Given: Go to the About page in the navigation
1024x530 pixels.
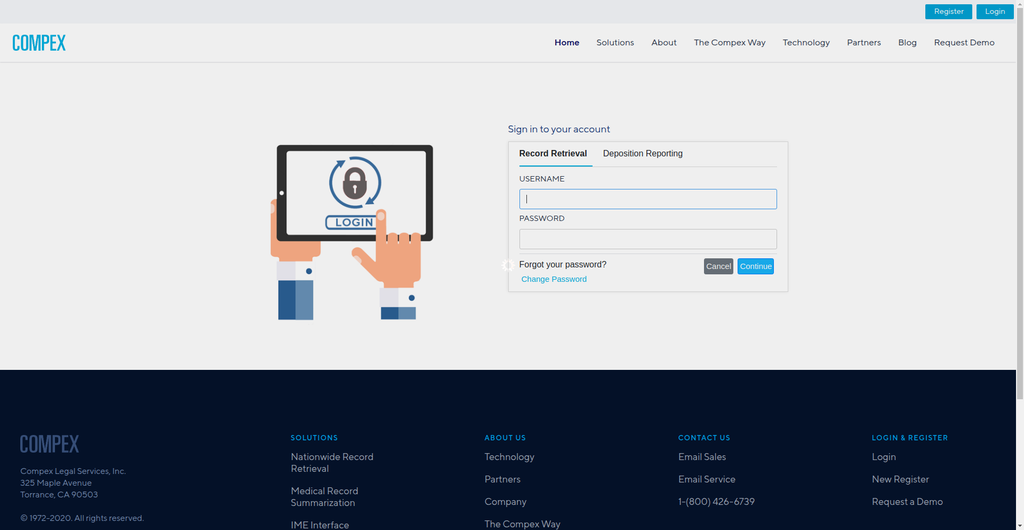Looking at the screenshot, I should (664, 42).
